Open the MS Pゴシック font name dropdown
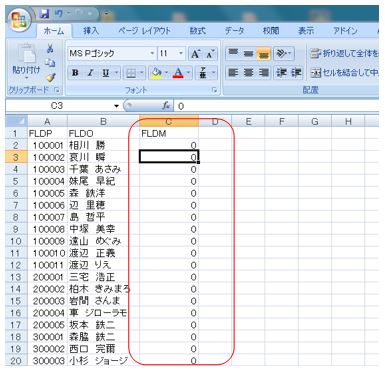This screenshot has height=373, width=385. pyautogui.click(x=152, y=53)
